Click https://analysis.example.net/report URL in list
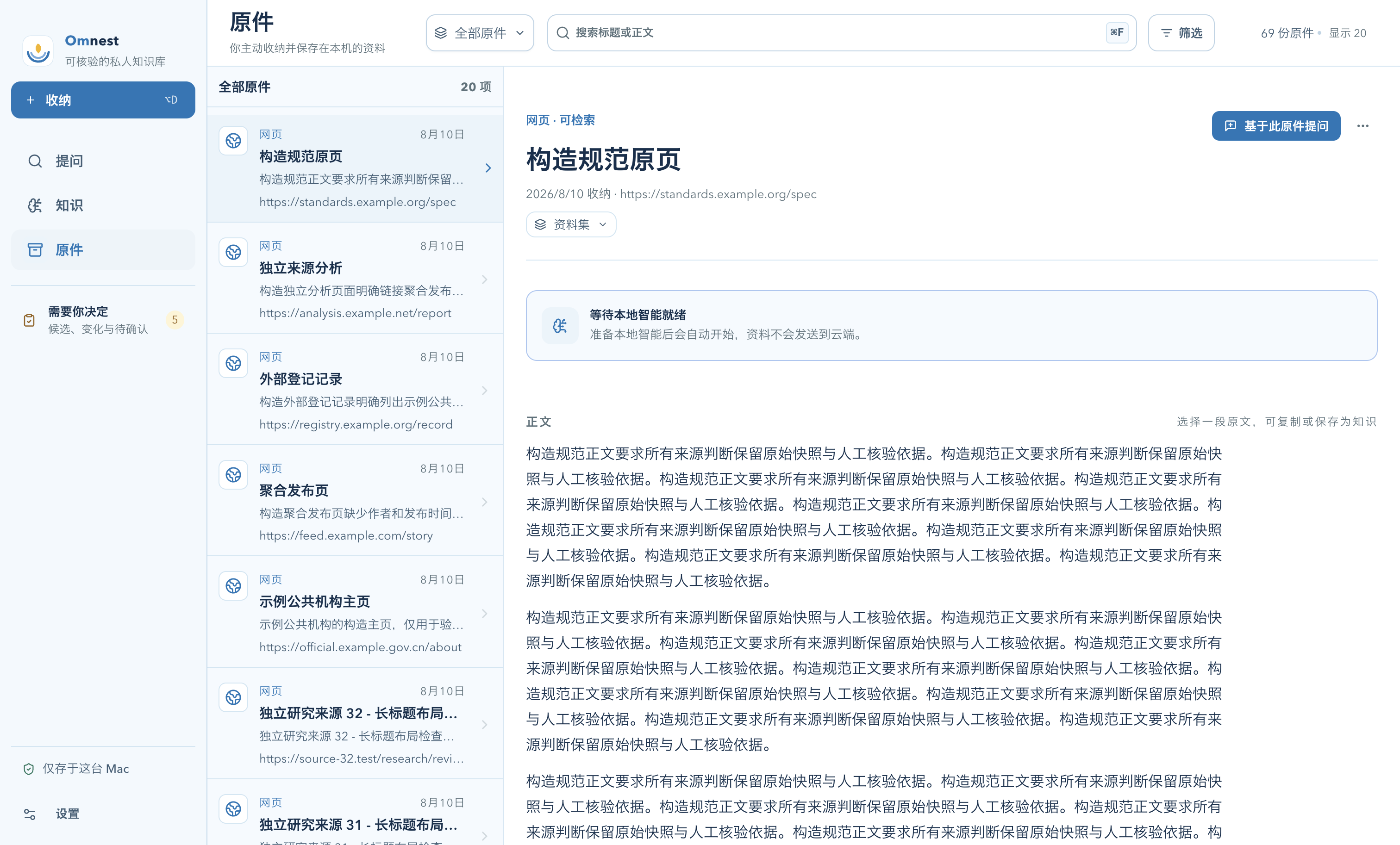 click(x=355, y=313)
